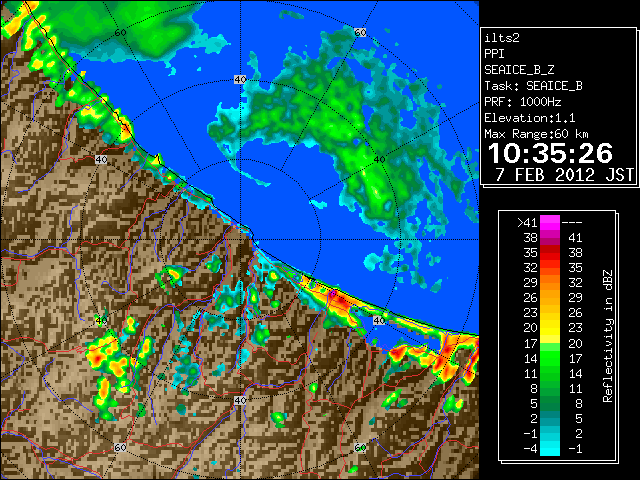The image size is (640, 480).
Task: Pick the cyan legend band beside "-4"
Action: [550, 449]
